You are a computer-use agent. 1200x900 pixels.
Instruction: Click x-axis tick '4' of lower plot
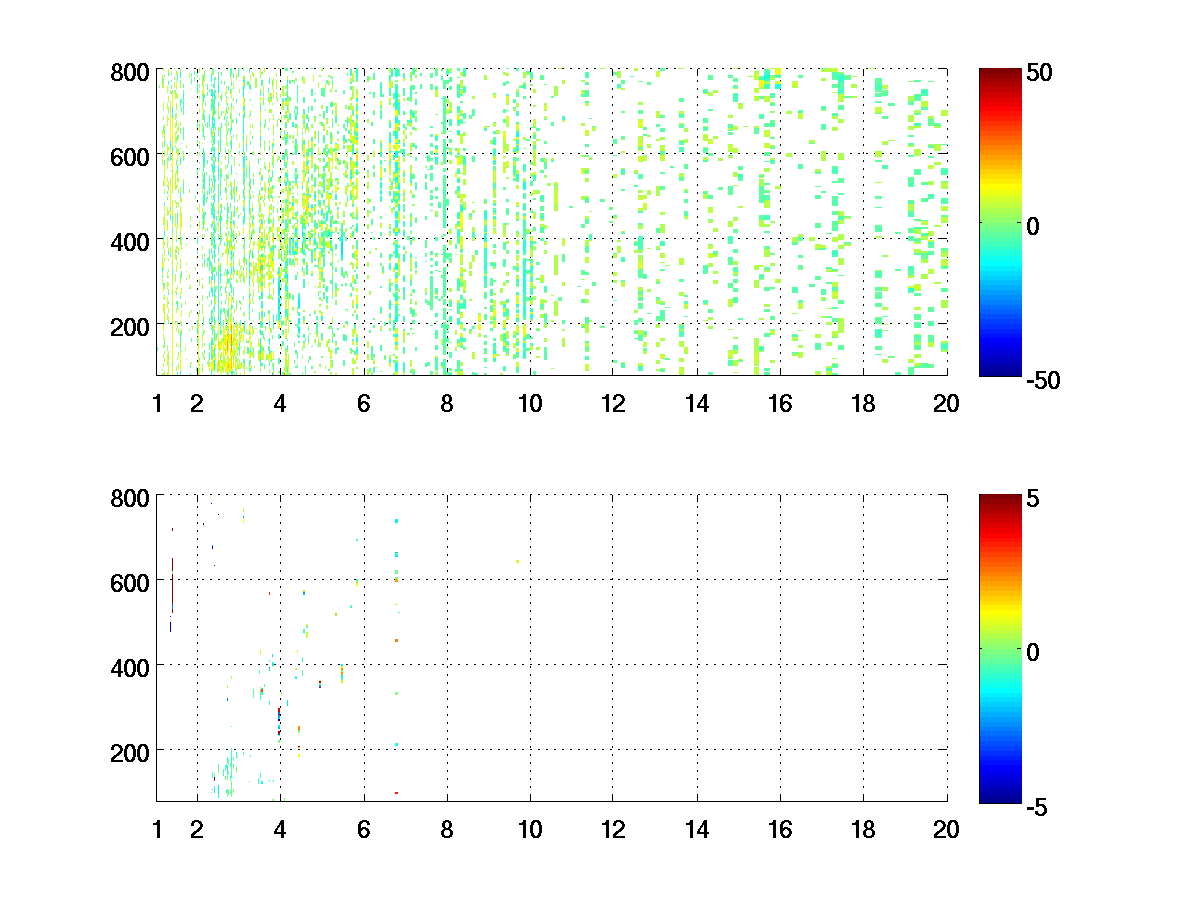click(x=280, y=829)
